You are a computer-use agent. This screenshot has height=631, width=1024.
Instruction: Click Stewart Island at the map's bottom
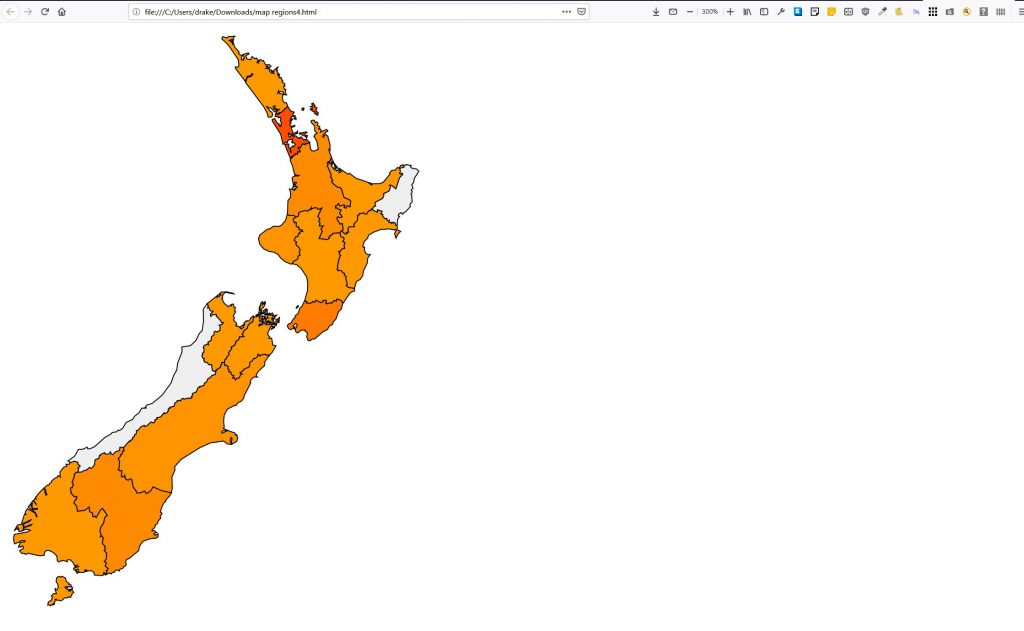click(61, 590)
